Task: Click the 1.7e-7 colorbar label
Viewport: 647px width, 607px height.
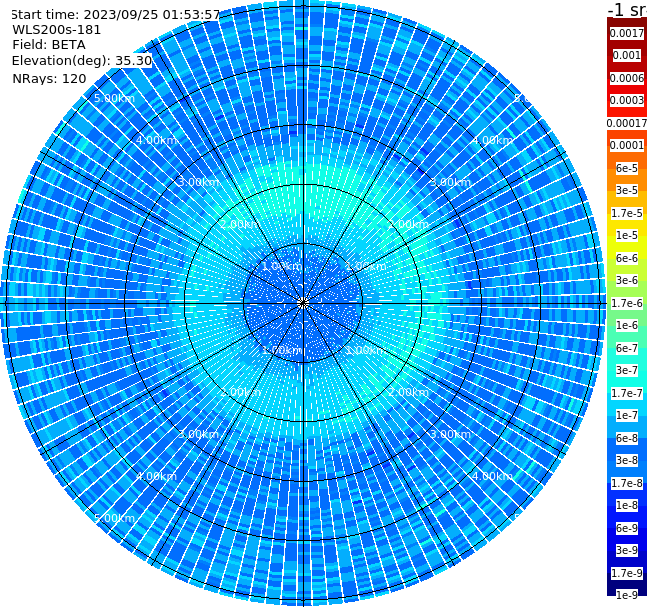Action: pyautogui.click(x=626, y=393)
